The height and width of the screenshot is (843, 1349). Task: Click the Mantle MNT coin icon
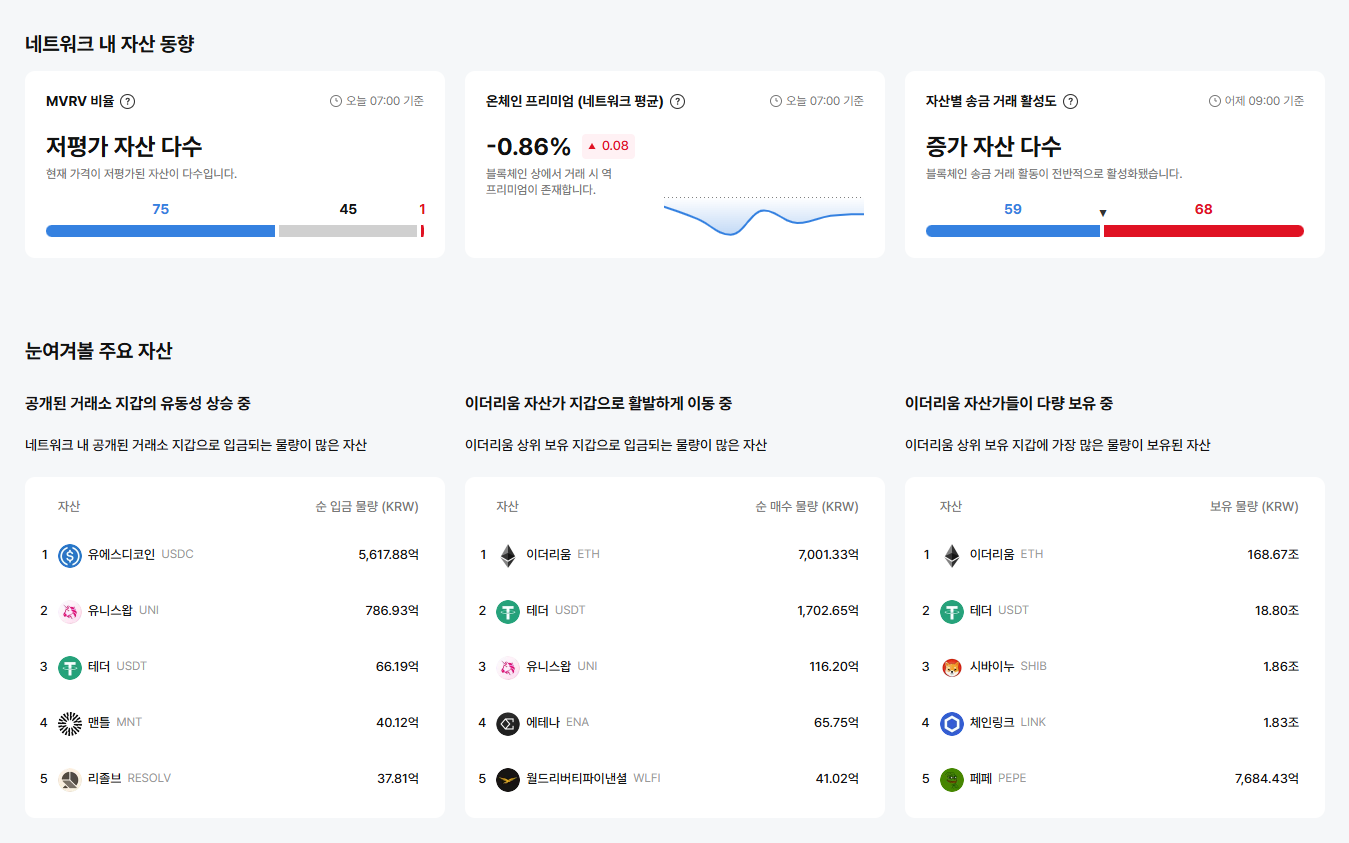click(68, 722)
